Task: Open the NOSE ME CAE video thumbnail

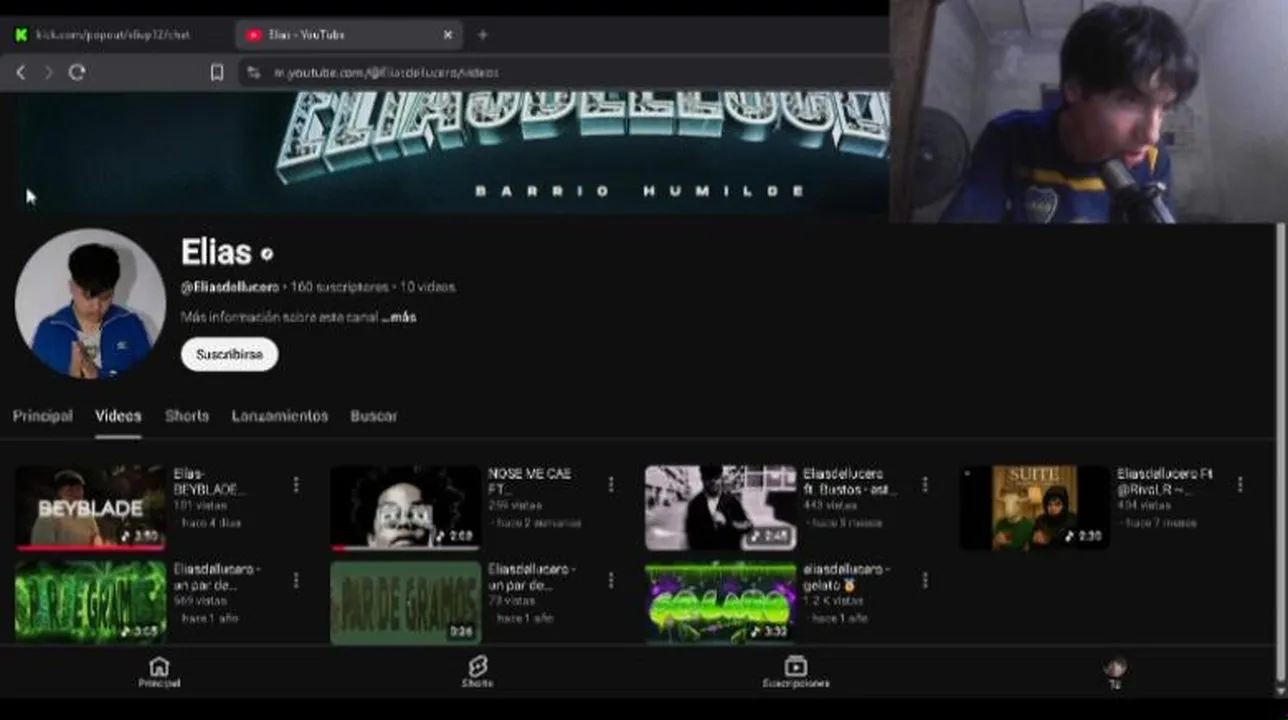Action: click(x=406, y=507)
